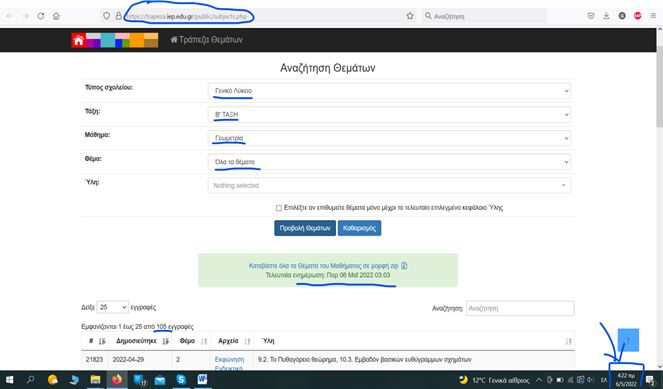The width and height of the screenshot is (663, 389).
Task: Click the 'Αναζήτηση Θεμάτων' page heading
Action: click(x=328, y=68)
